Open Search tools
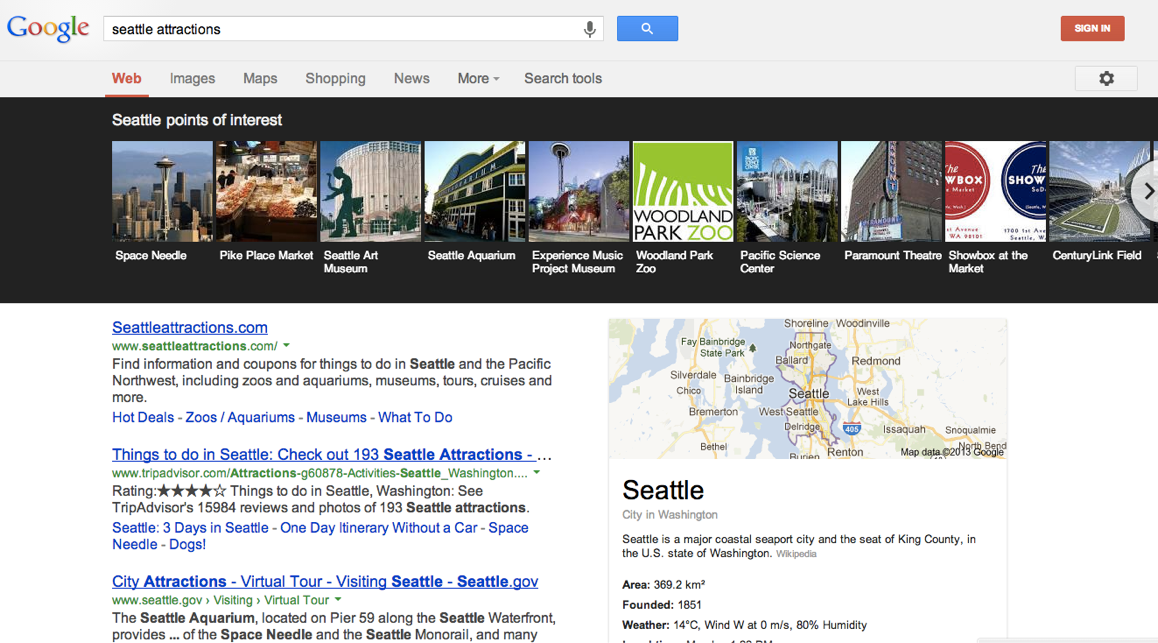This screenshot has width=1158, height=643. [x=563, y=78]
